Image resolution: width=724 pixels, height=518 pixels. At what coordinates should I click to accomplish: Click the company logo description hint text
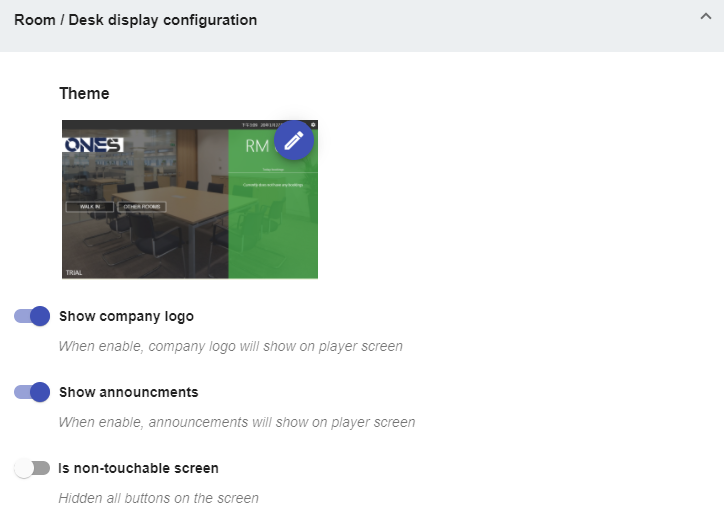230,347
